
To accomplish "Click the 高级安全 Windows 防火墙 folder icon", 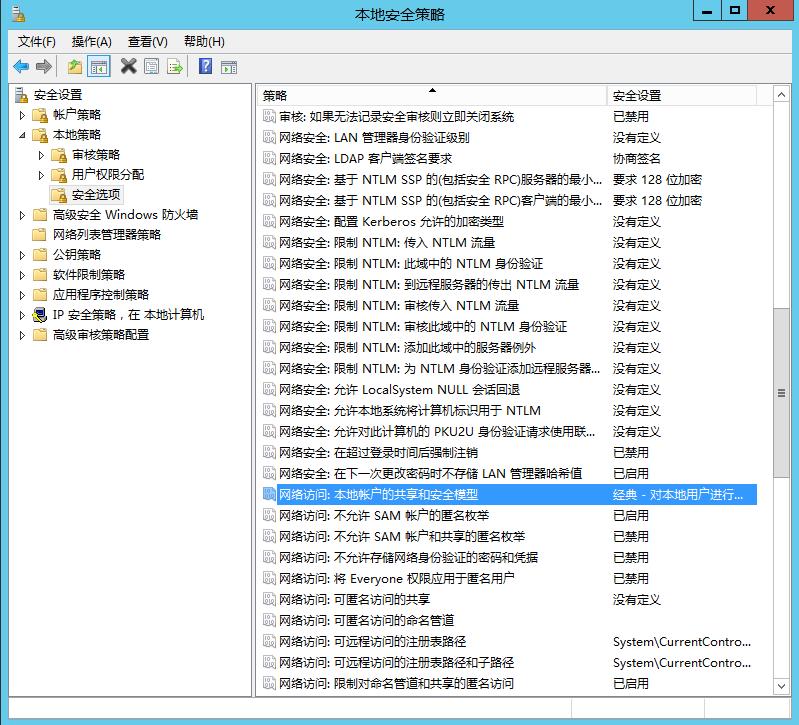I will [x=40, y=214].
